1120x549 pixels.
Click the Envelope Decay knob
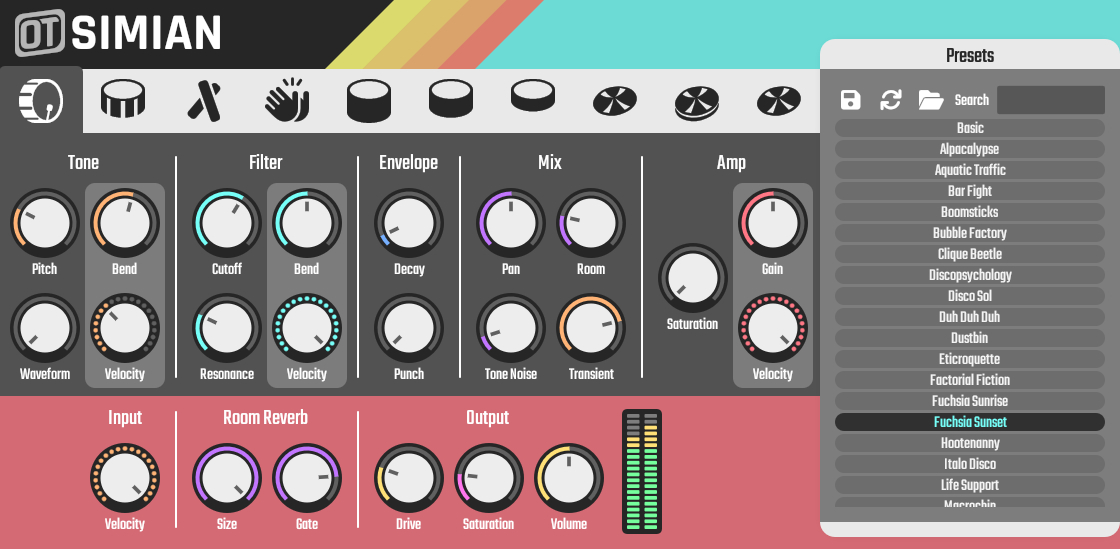pyautogui.click(x=409, y=223)
